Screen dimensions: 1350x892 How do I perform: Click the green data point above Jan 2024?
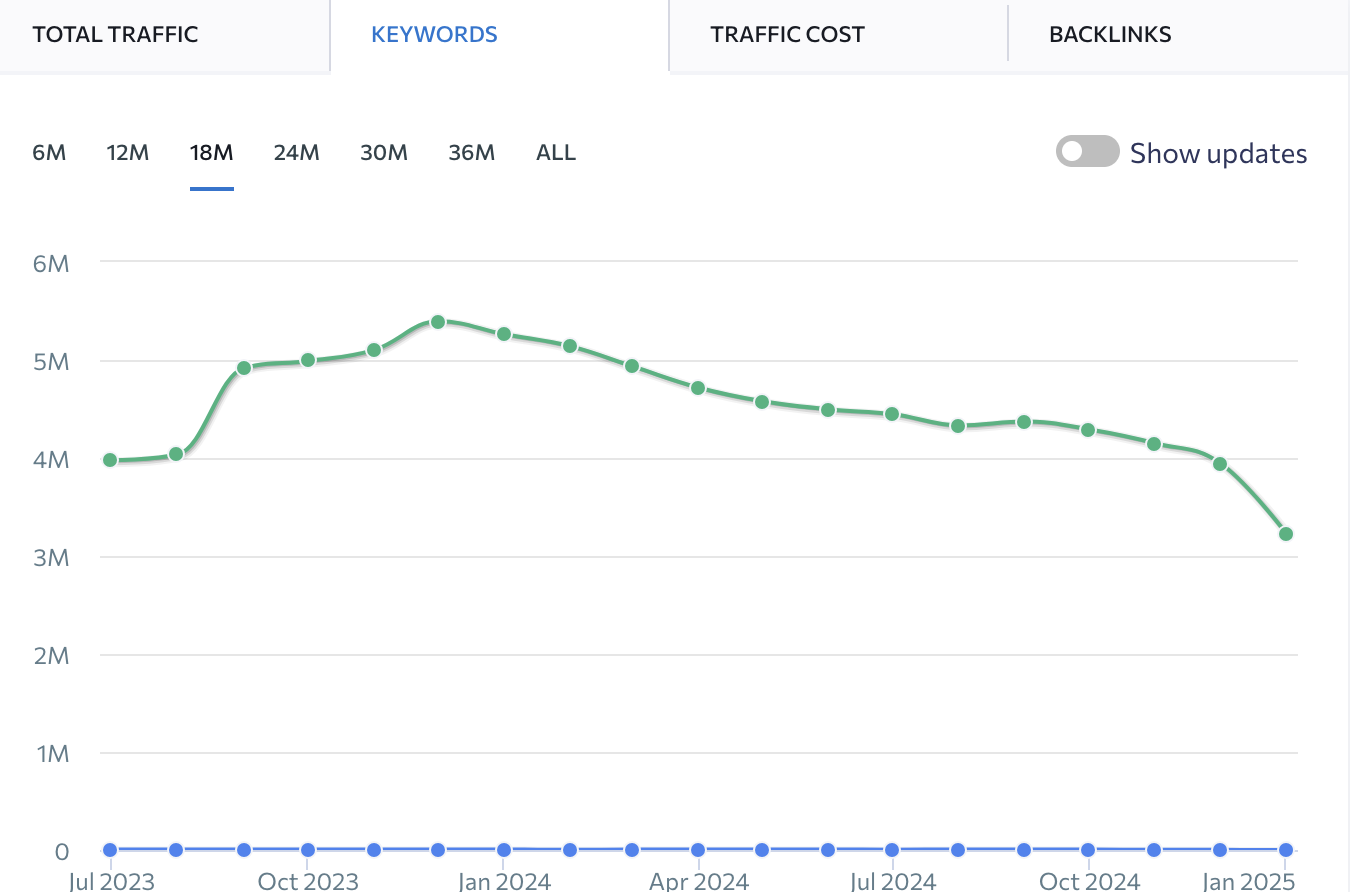[504, 334]
